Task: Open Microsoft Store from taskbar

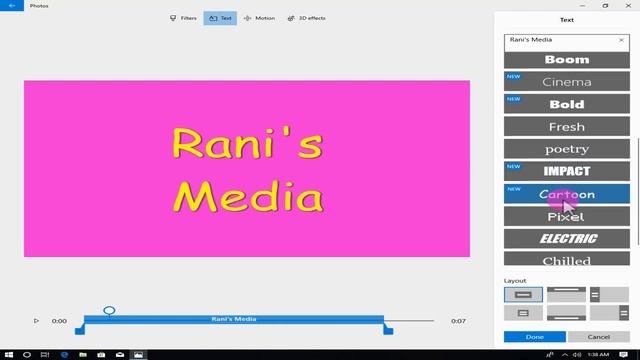Action: coord(101,355)
